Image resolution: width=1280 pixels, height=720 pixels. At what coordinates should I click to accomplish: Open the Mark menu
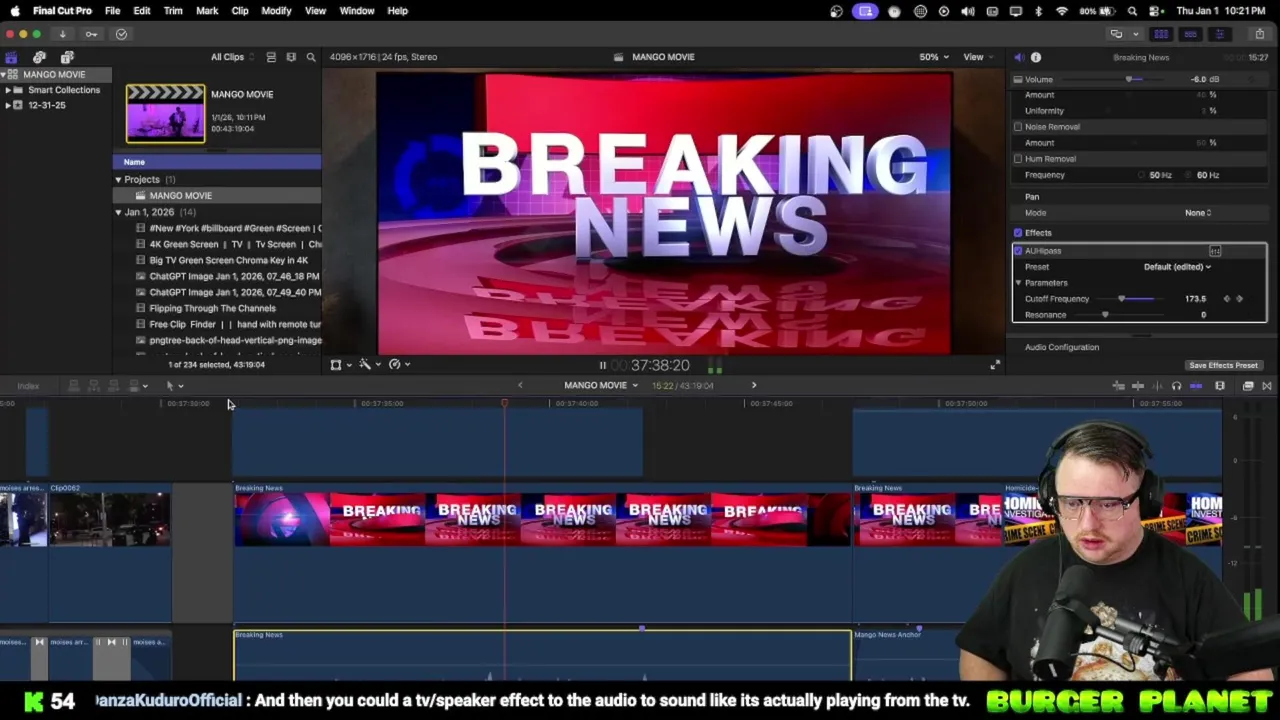[x=207, y=11]
